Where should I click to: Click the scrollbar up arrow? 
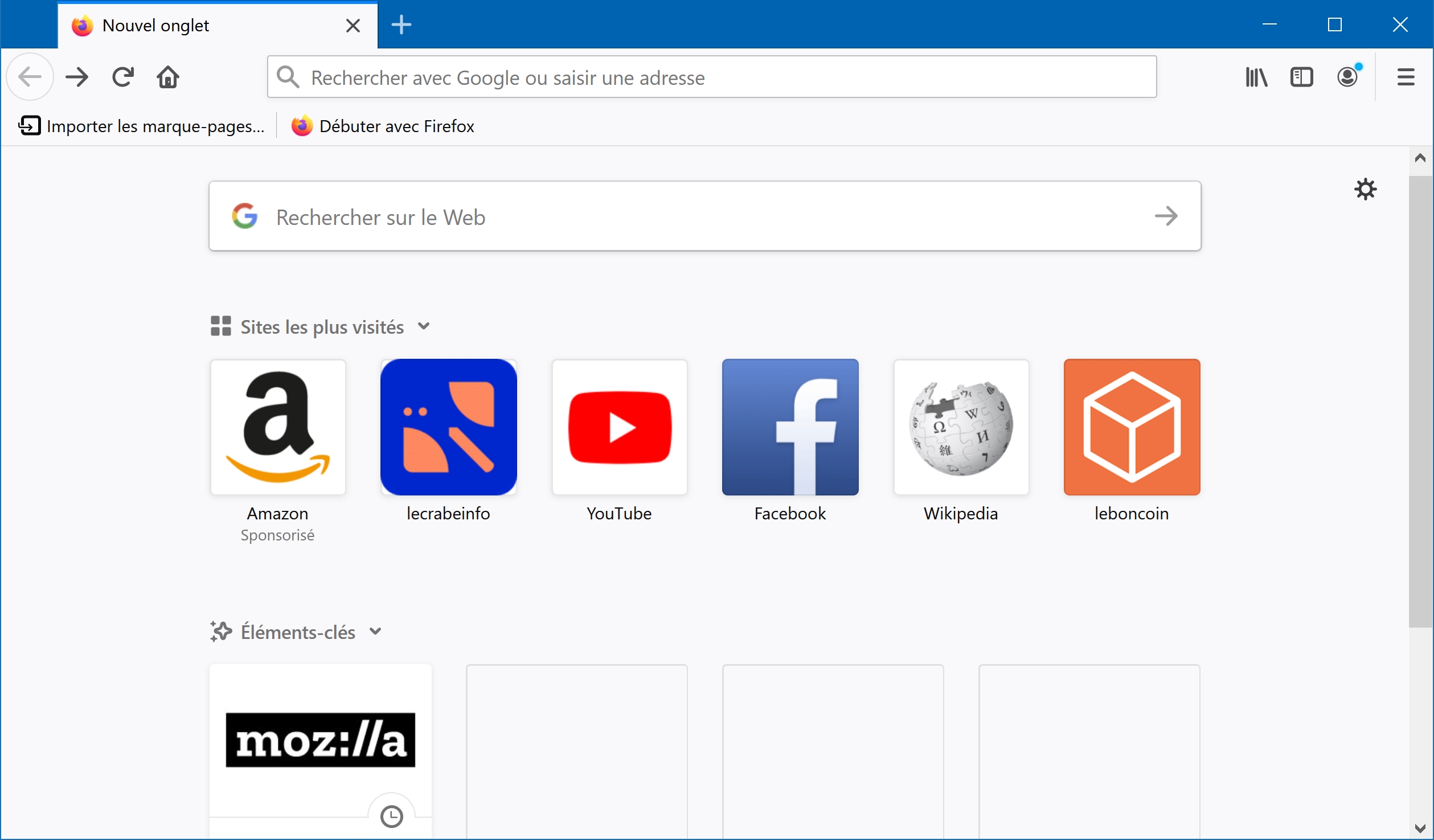pos(1420,158)
